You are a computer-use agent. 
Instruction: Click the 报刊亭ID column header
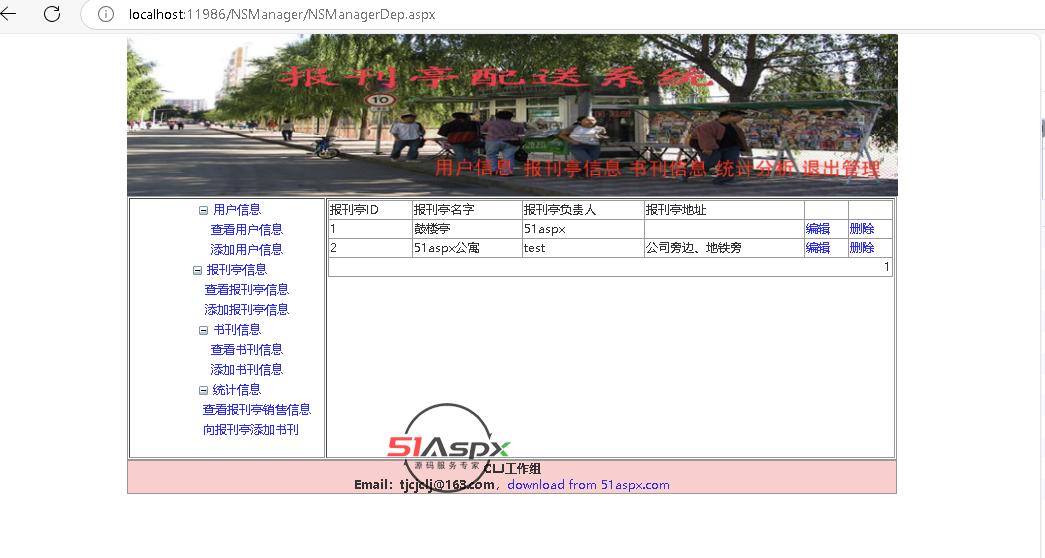(370, 210)
